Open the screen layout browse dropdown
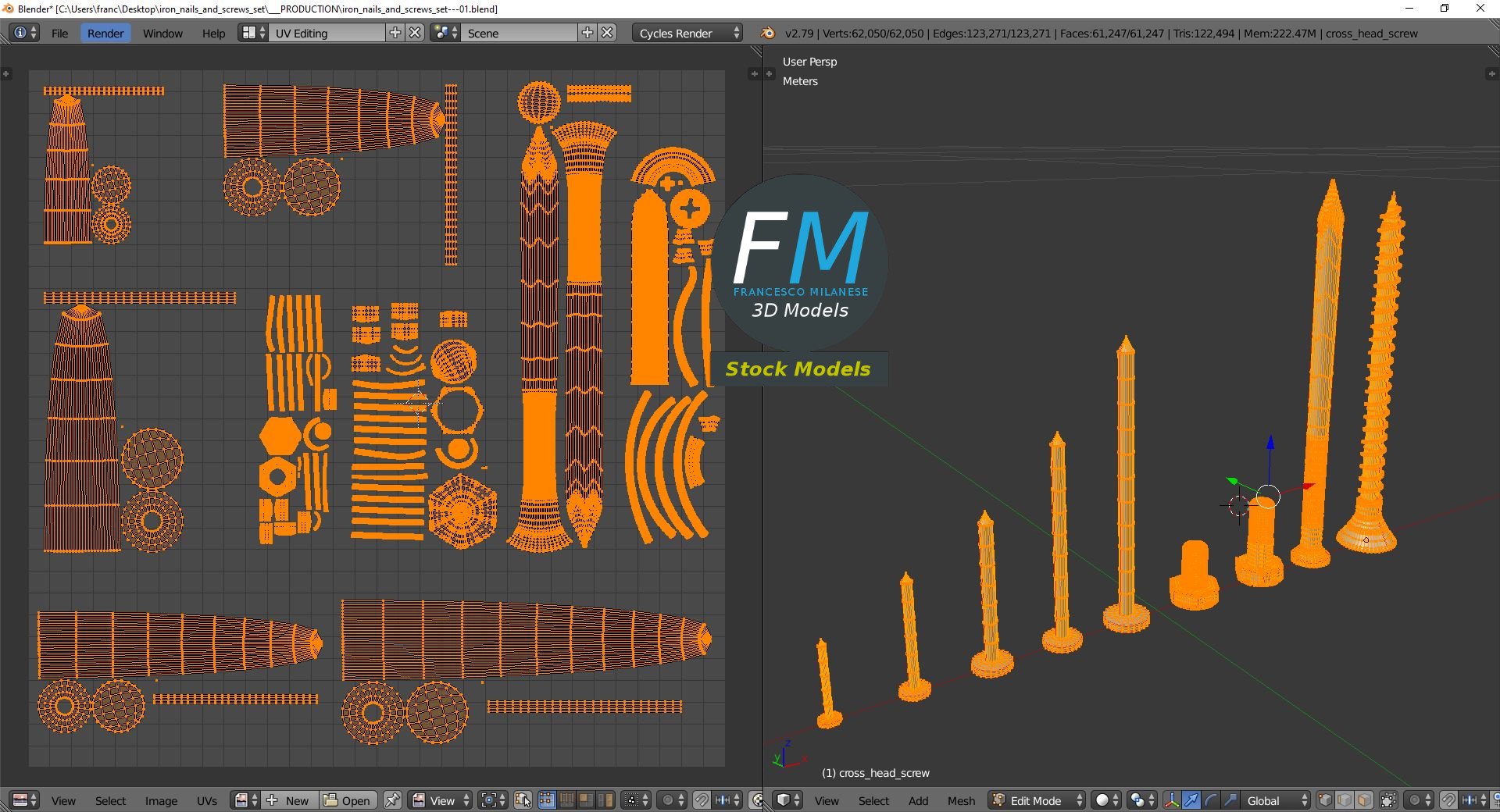The height and width of the screenshot is (812, 1500). click(x=253, y=33)
